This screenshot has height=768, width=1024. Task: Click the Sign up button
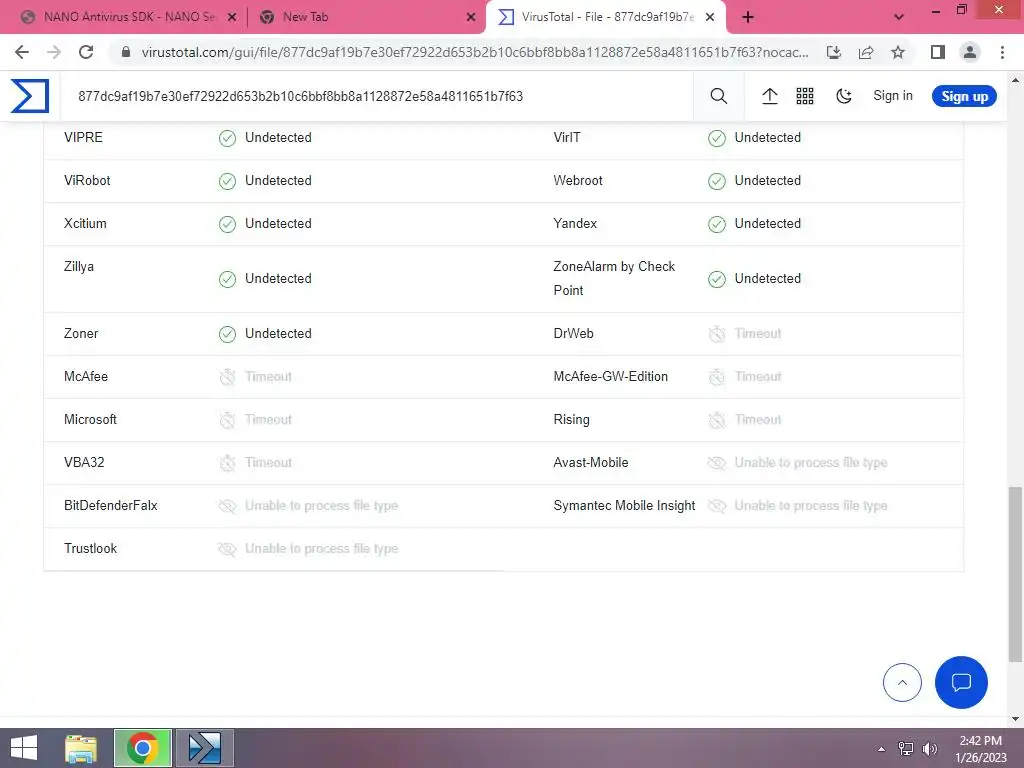(x=964, y=96)
